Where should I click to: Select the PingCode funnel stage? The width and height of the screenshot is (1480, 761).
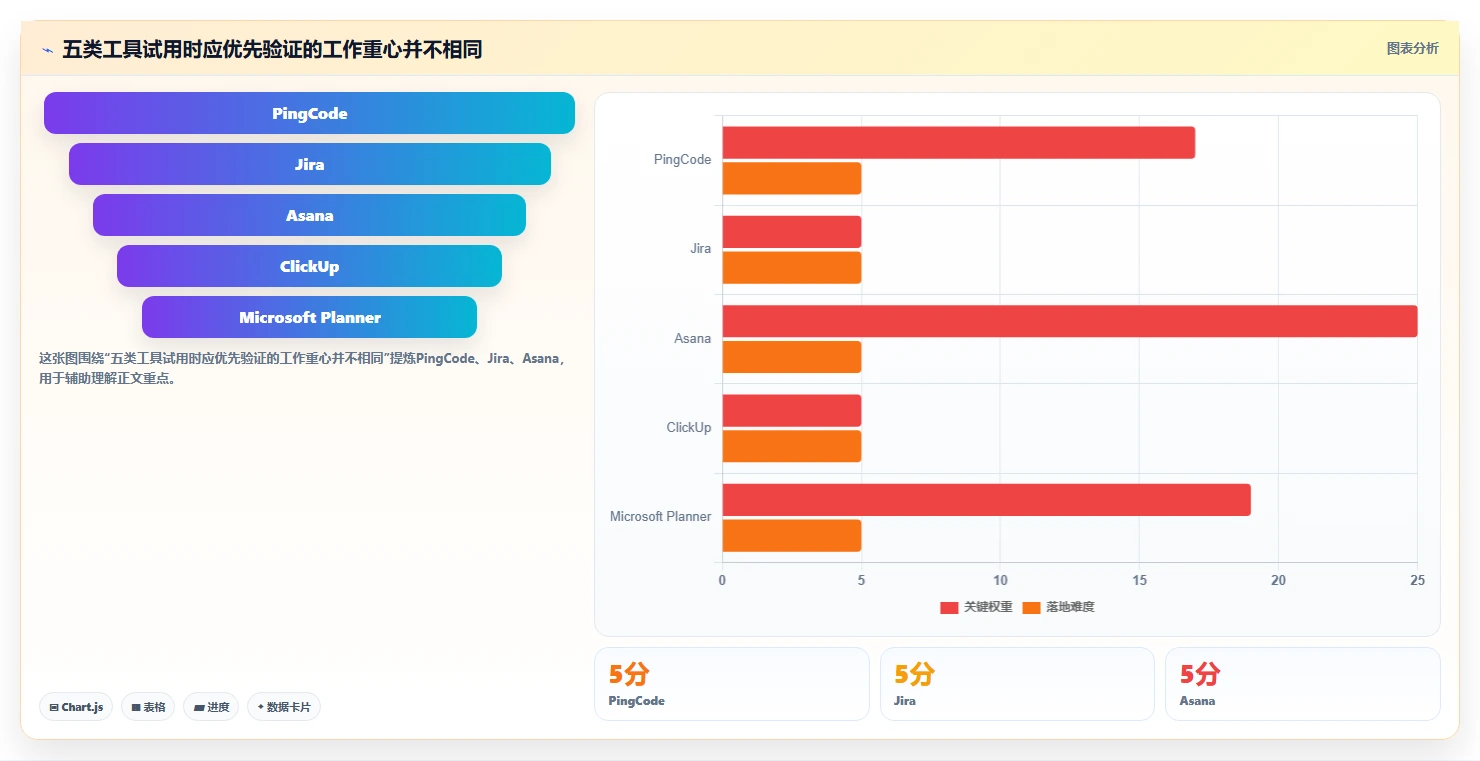point(309,113)
